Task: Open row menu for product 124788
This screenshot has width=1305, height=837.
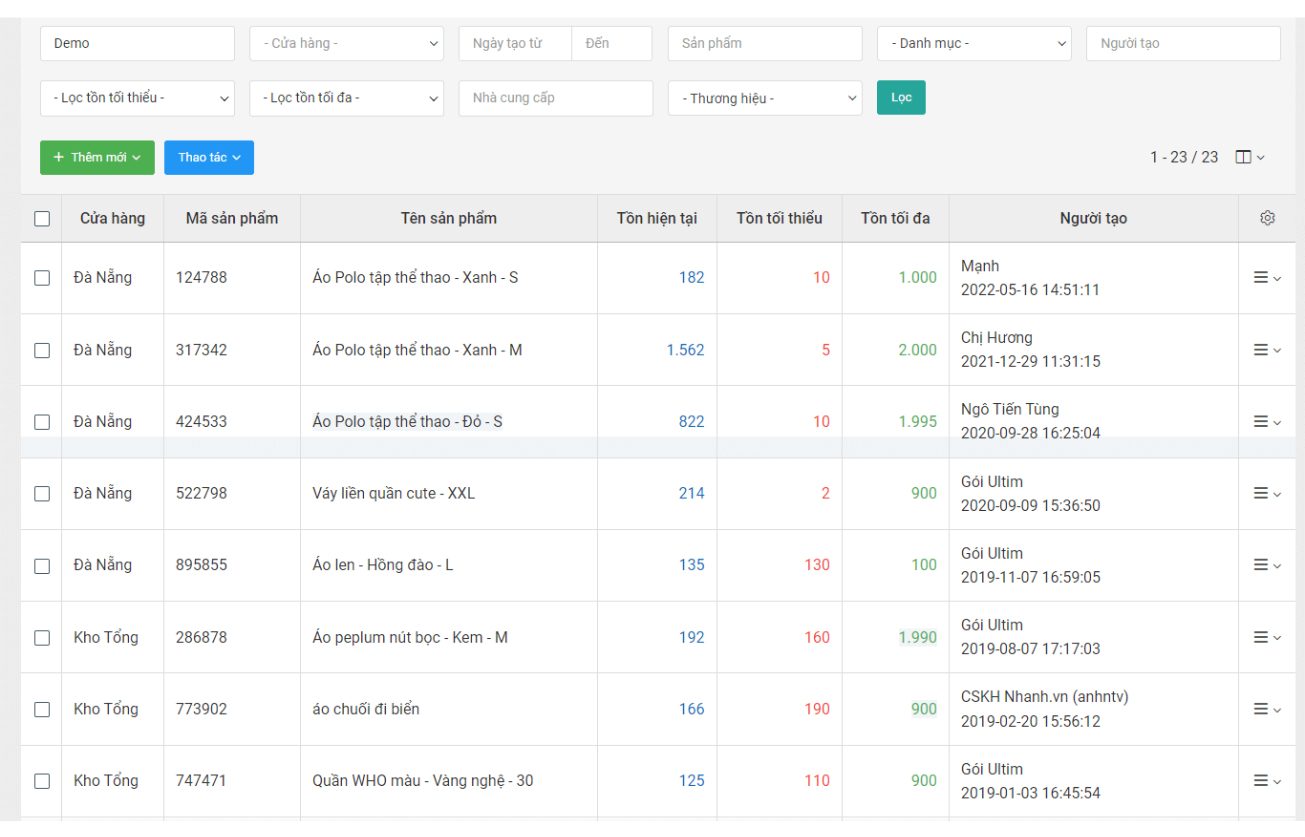Action: 1266,278
